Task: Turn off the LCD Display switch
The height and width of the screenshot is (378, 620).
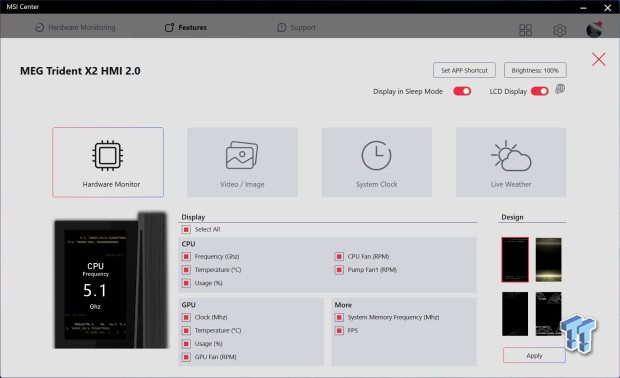Action: tap(540, 91)
